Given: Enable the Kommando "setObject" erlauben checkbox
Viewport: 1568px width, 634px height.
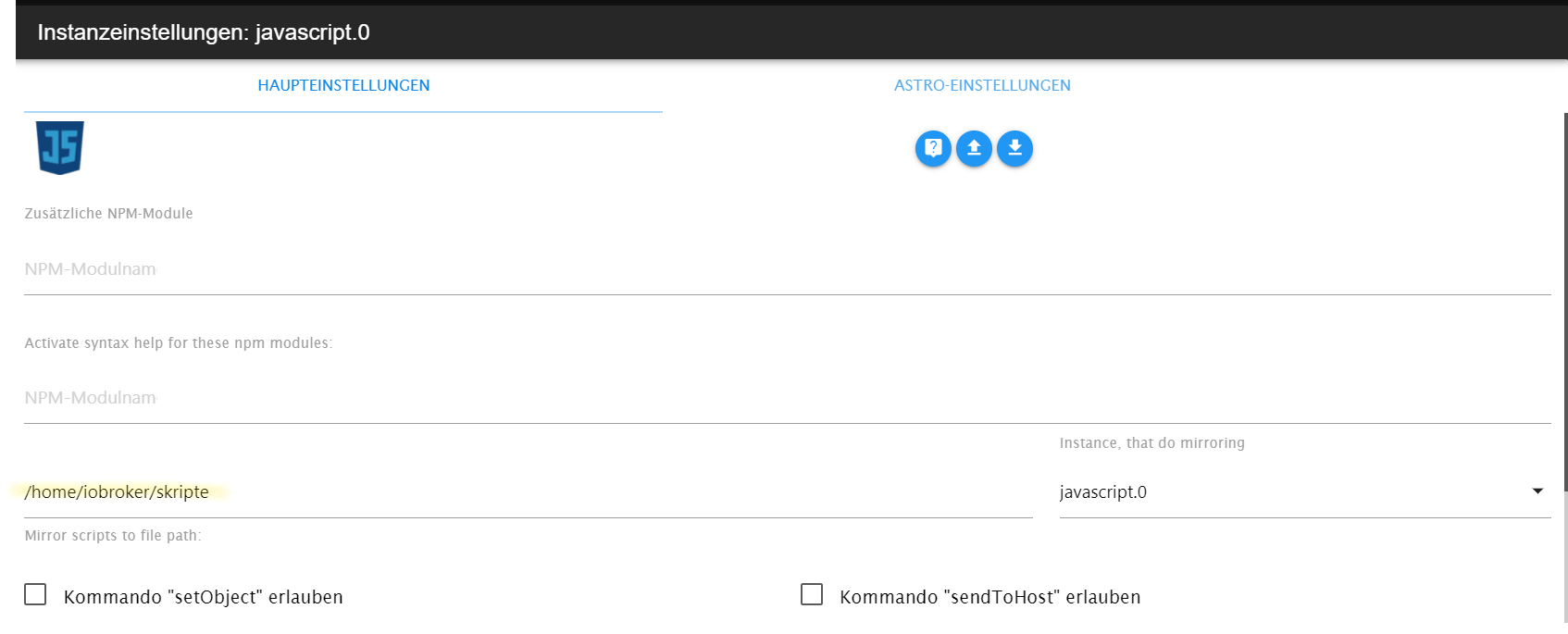Looking at the screenshot, I should tap(35, 594).
